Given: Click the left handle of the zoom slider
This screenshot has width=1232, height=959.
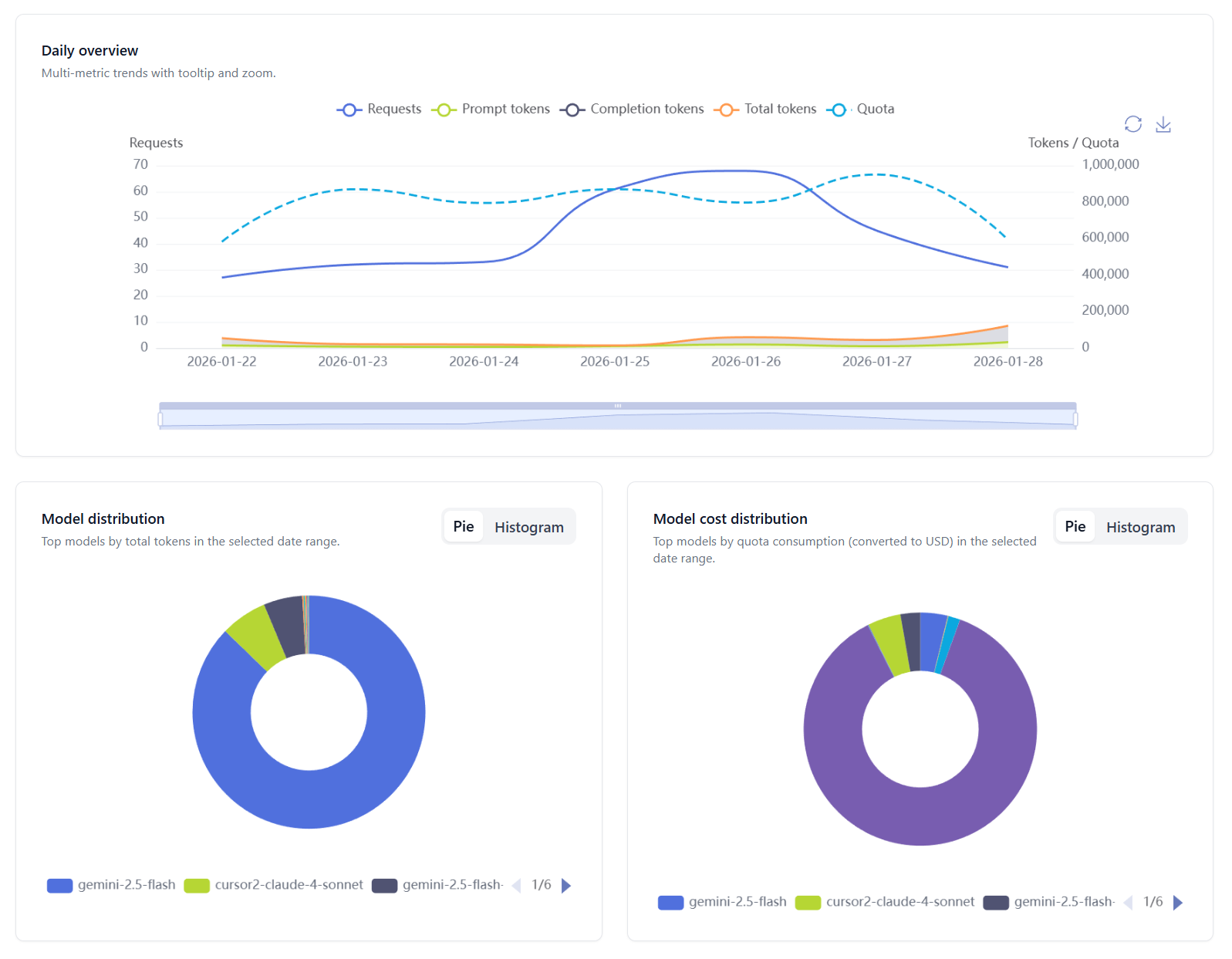Looking at the screenshot, I should click(x=160, y=419).
